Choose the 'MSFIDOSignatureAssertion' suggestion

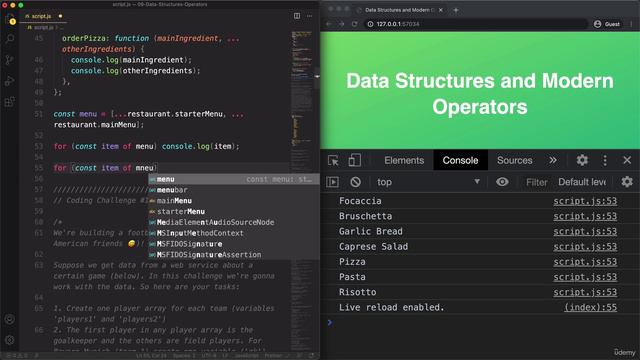[233, 255]
